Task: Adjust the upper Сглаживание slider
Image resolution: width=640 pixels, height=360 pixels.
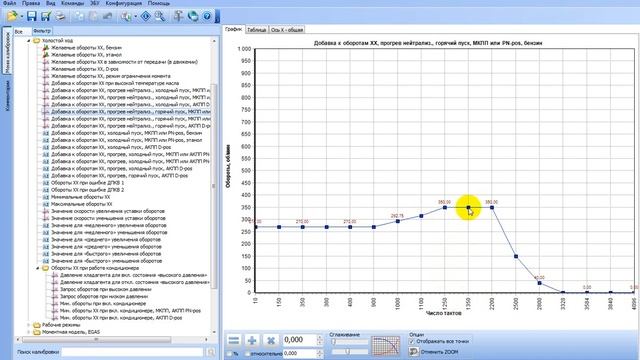Action: pyautogui.click(x=349, y=342)
